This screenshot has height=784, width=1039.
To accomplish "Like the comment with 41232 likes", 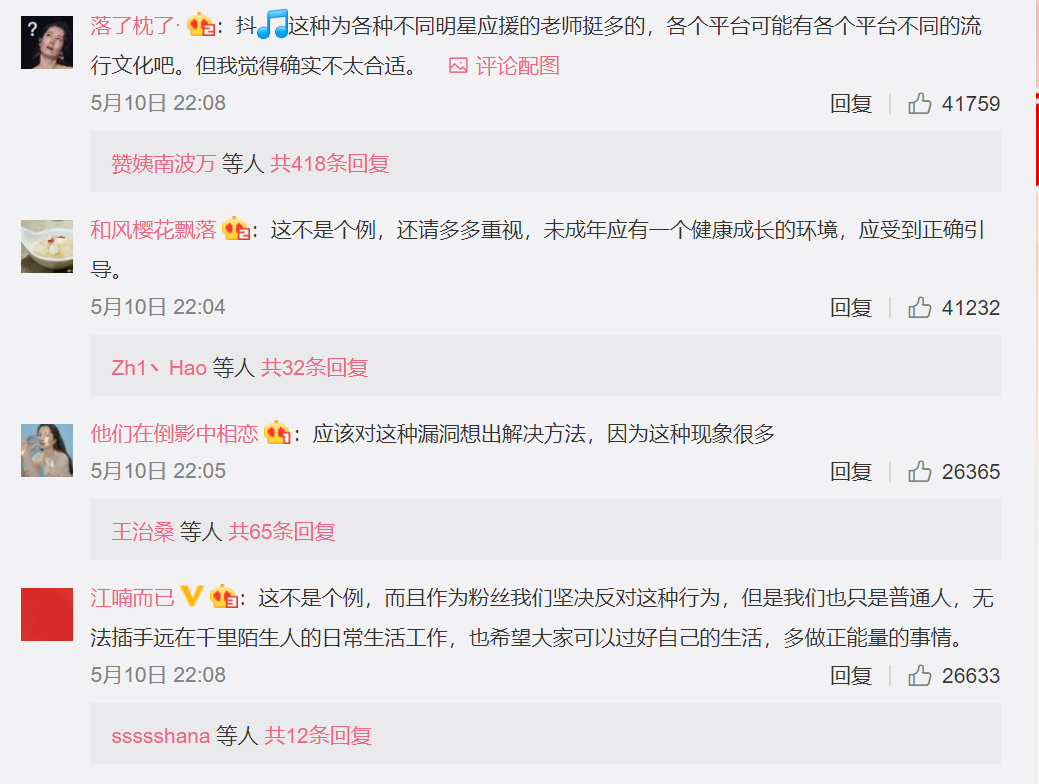I will click(x=920, y=308).
